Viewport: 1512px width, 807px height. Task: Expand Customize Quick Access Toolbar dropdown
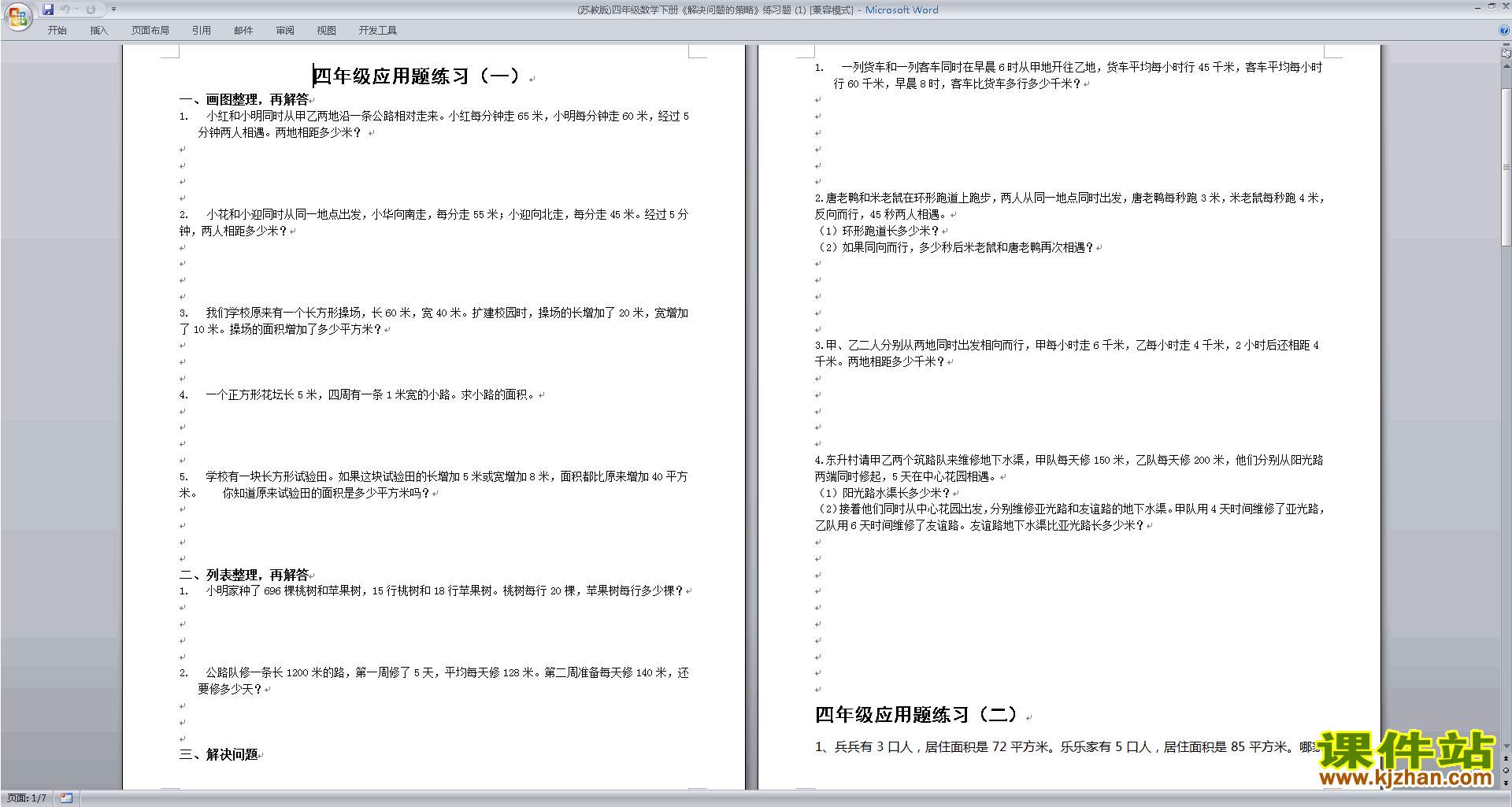pyautogui.click(x=113, y=9)
